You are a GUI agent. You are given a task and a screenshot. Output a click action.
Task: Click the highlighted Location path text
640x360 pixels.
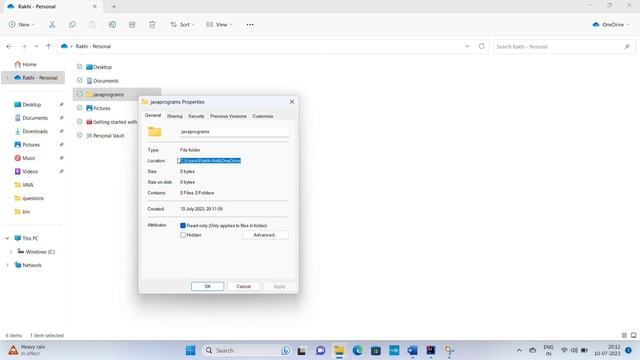(x=210, y=161)
